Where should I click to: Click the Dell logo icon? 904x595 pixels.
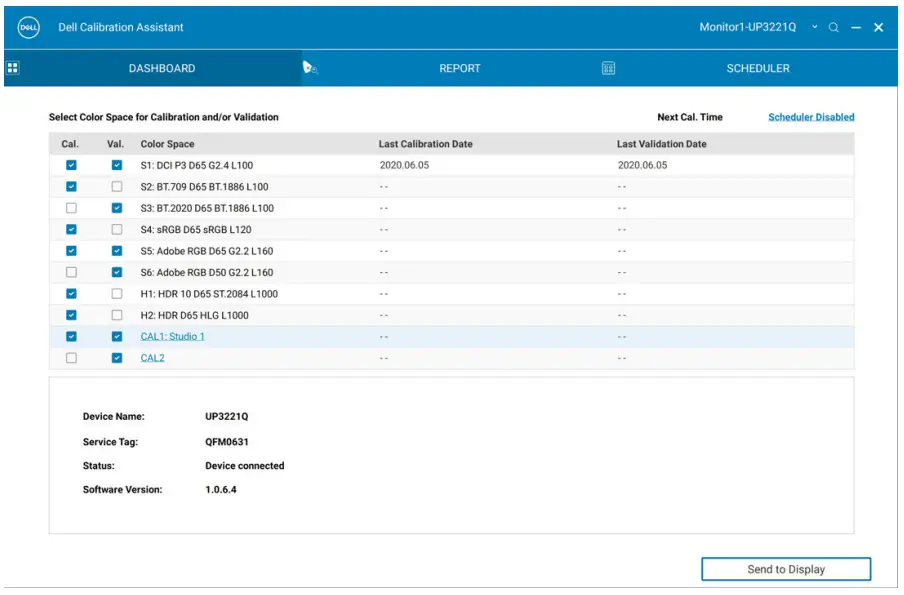pyautogui.click(x=29, y=27)
